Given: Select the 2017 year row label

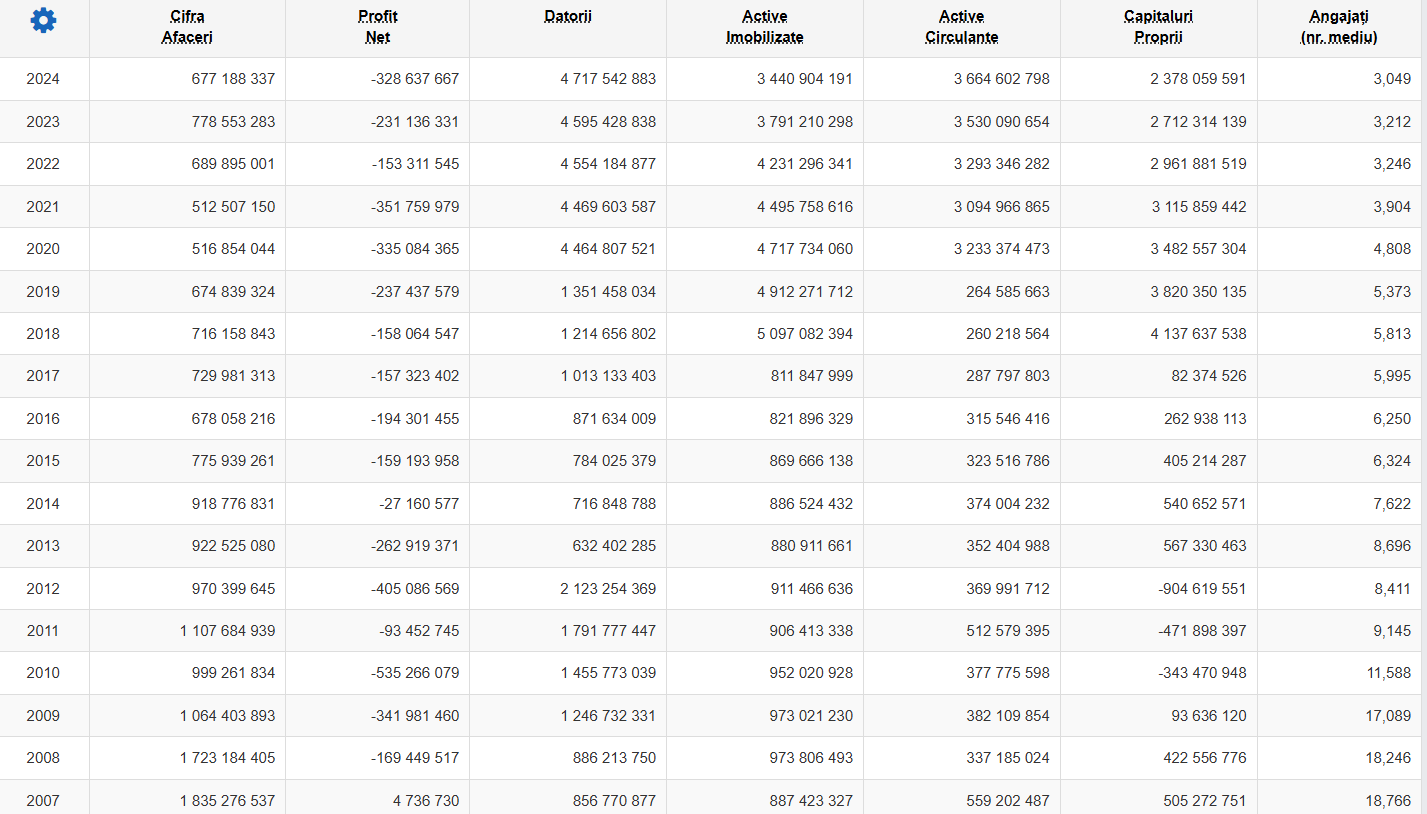Looking at the screenshot, I should (43, 376).
